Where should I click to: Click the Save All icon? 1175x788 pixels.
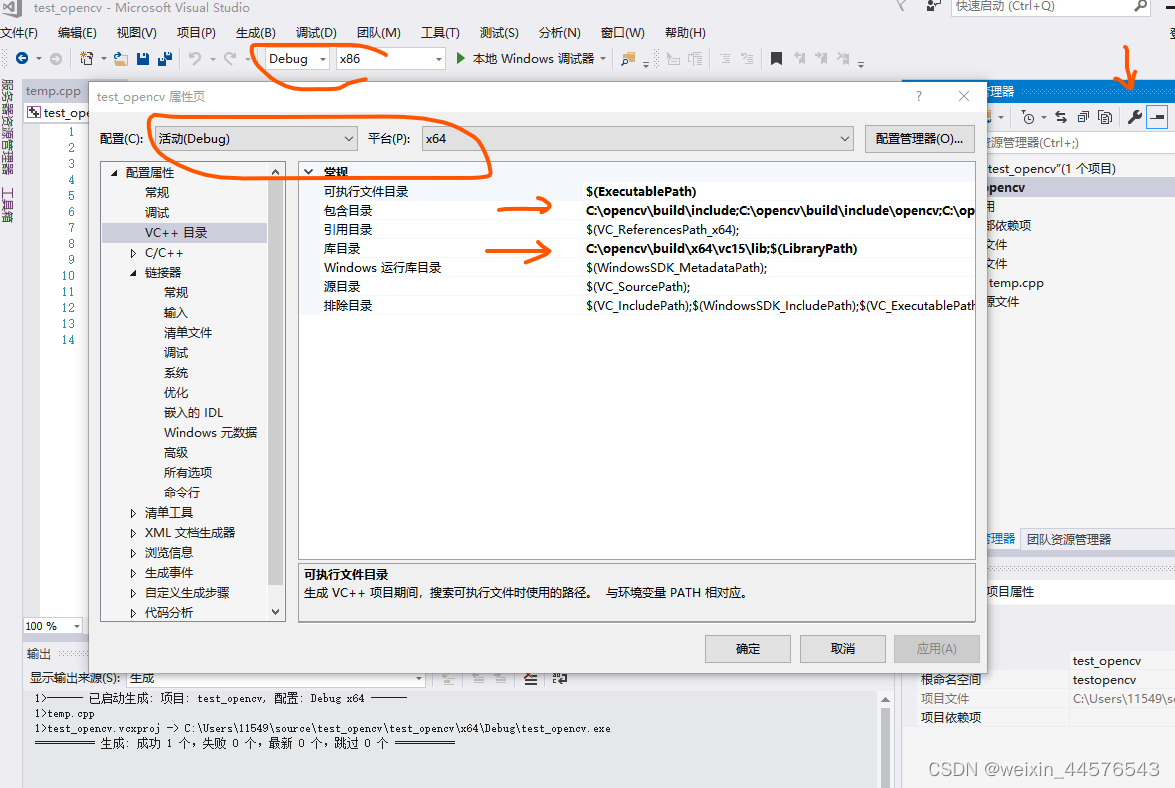click(x=165, y=58)
